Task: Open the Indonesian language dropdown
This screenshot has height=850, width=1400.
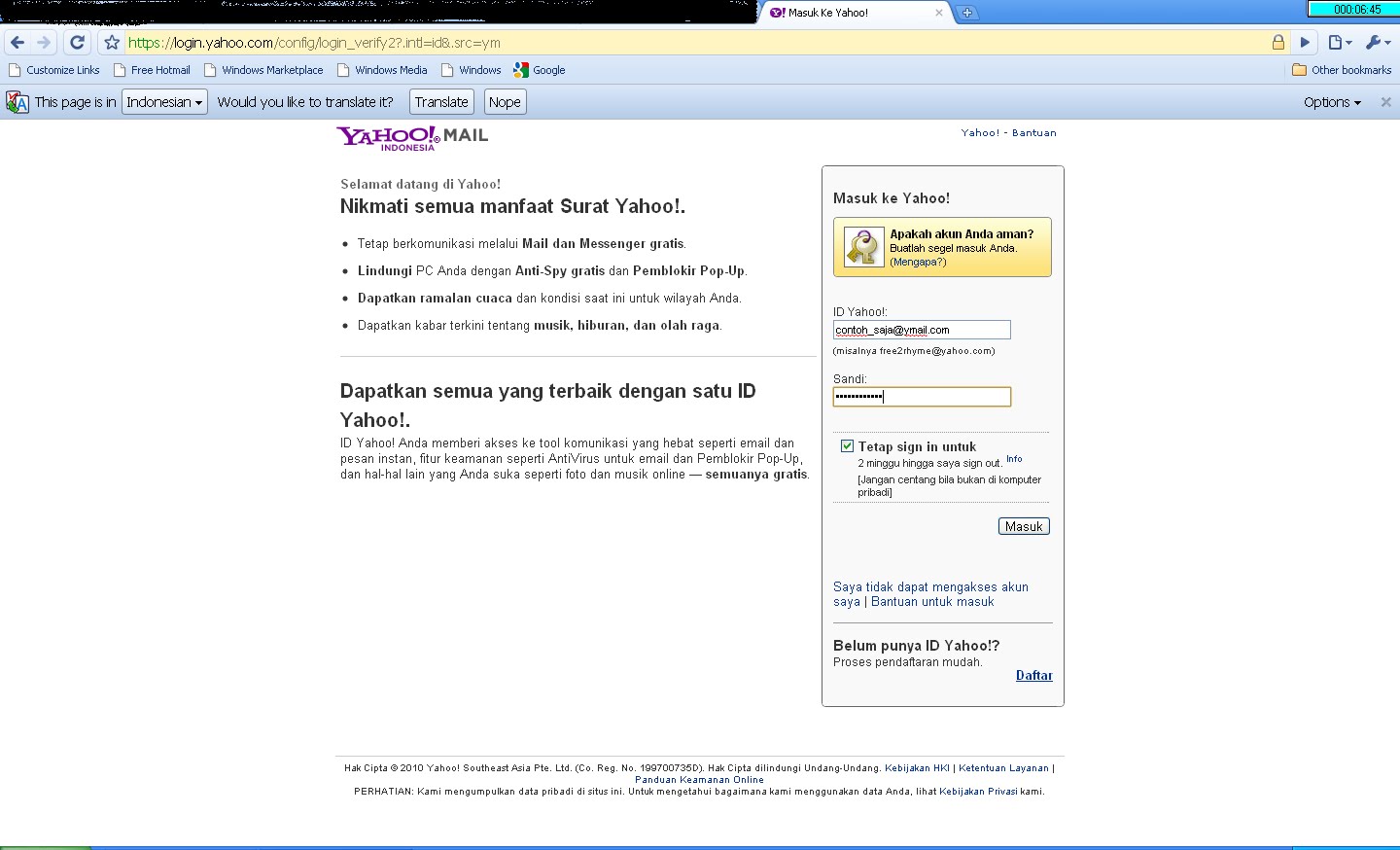Action: pyautogui.click(x=164, y=102)
